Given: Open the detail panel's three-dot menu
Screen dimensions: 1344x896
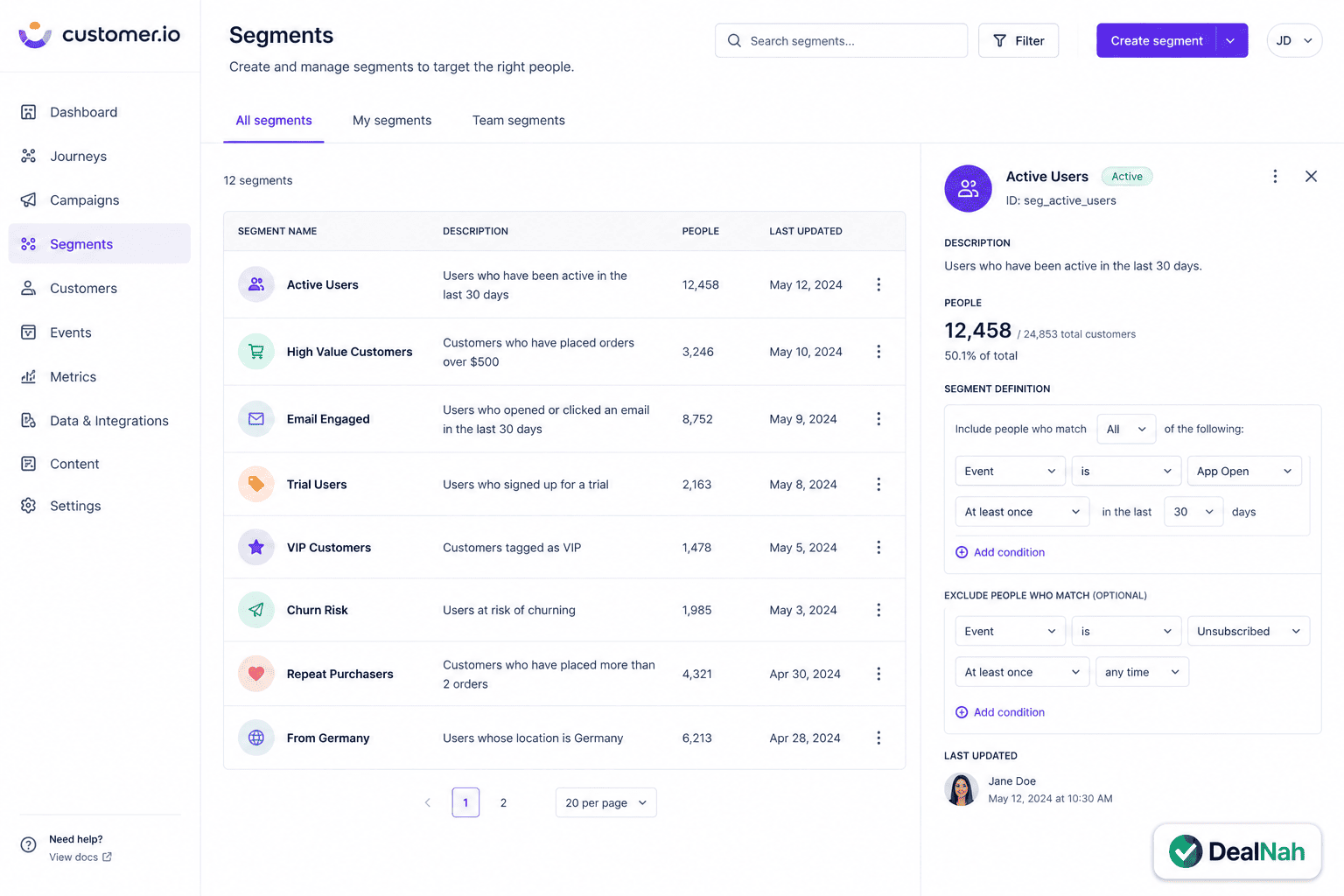Looking at the screenshot, I should (x=1275, y=177).
